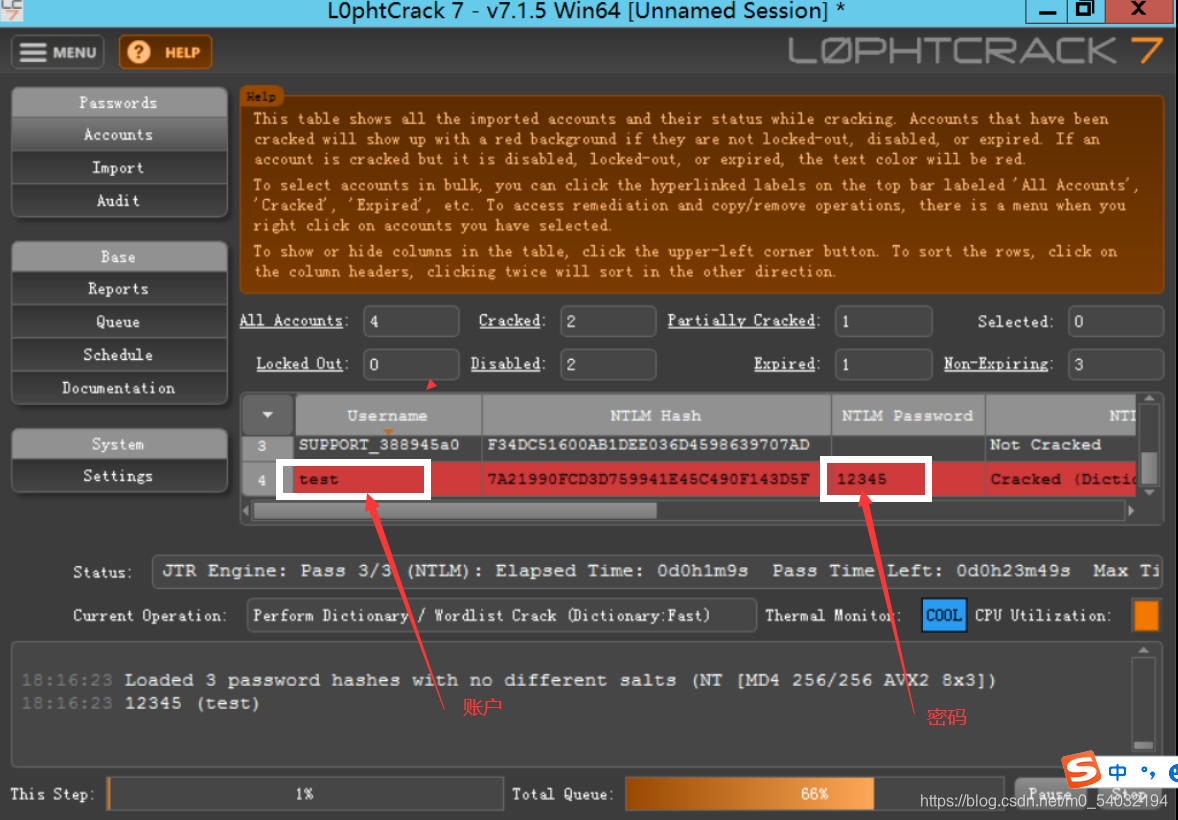Click hash F34DC51600AB1DEE036D4598639707AD

648,445
